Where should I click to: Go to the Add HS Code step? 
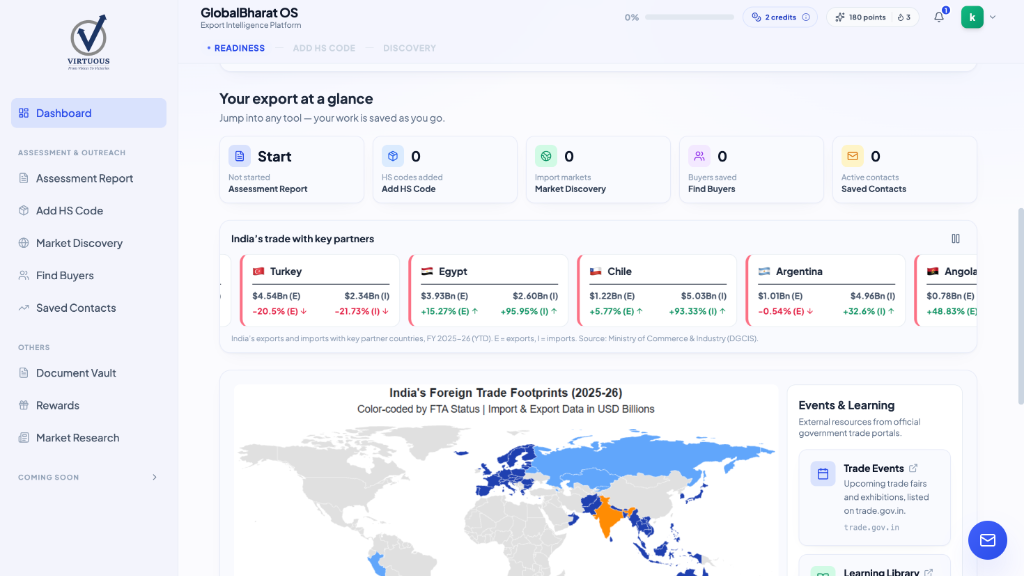click(324, 48)
